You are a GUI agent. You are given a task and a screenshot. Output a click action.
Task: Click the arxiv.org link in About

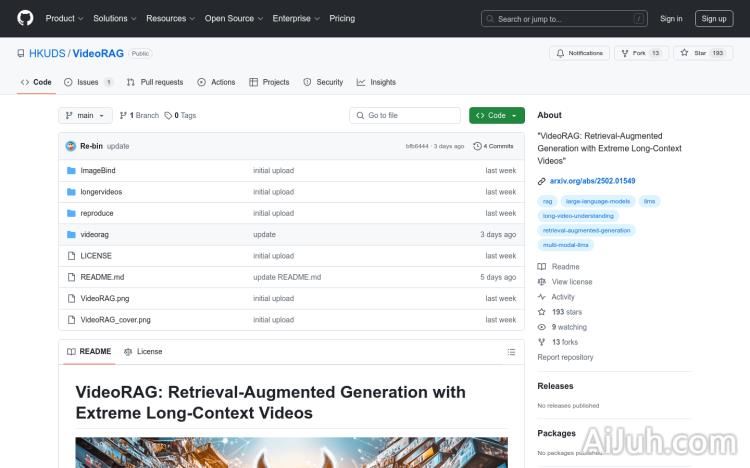coord(592,181)
